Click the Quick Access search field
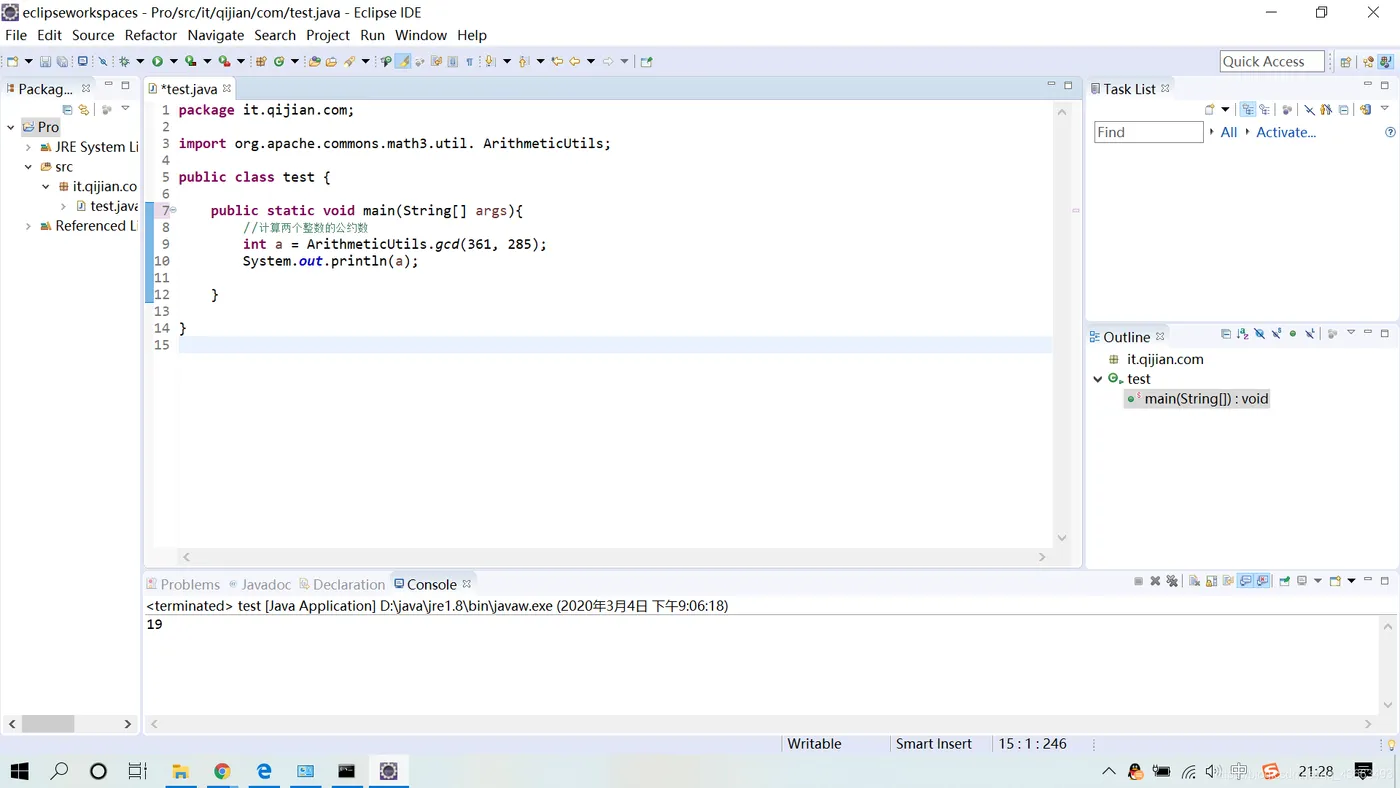Screen dimensions: 1400x788 (x=1272, y=61)
